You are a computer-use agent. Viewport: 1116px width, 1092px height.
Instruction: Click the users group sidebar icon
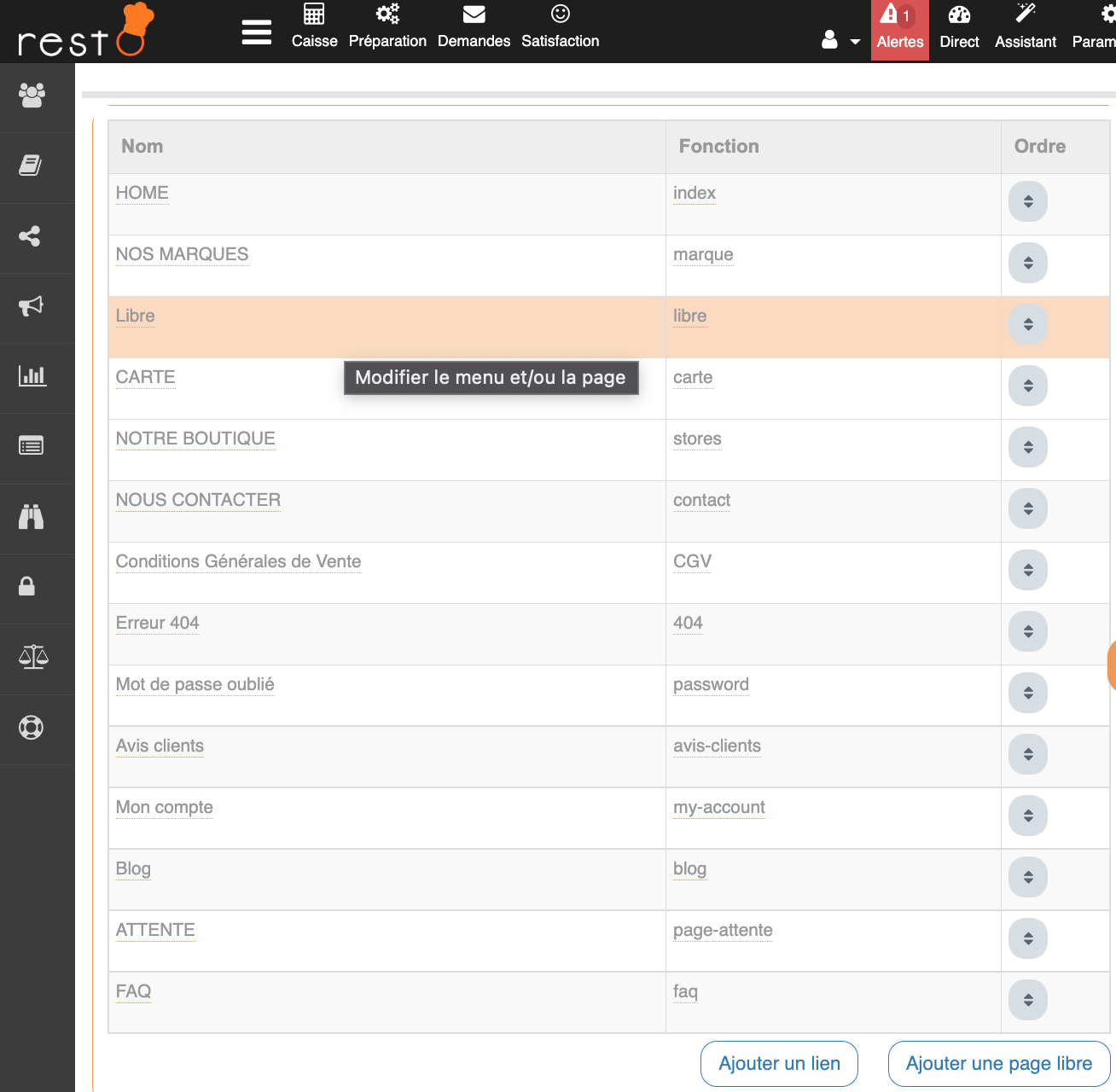pos(32,96)
